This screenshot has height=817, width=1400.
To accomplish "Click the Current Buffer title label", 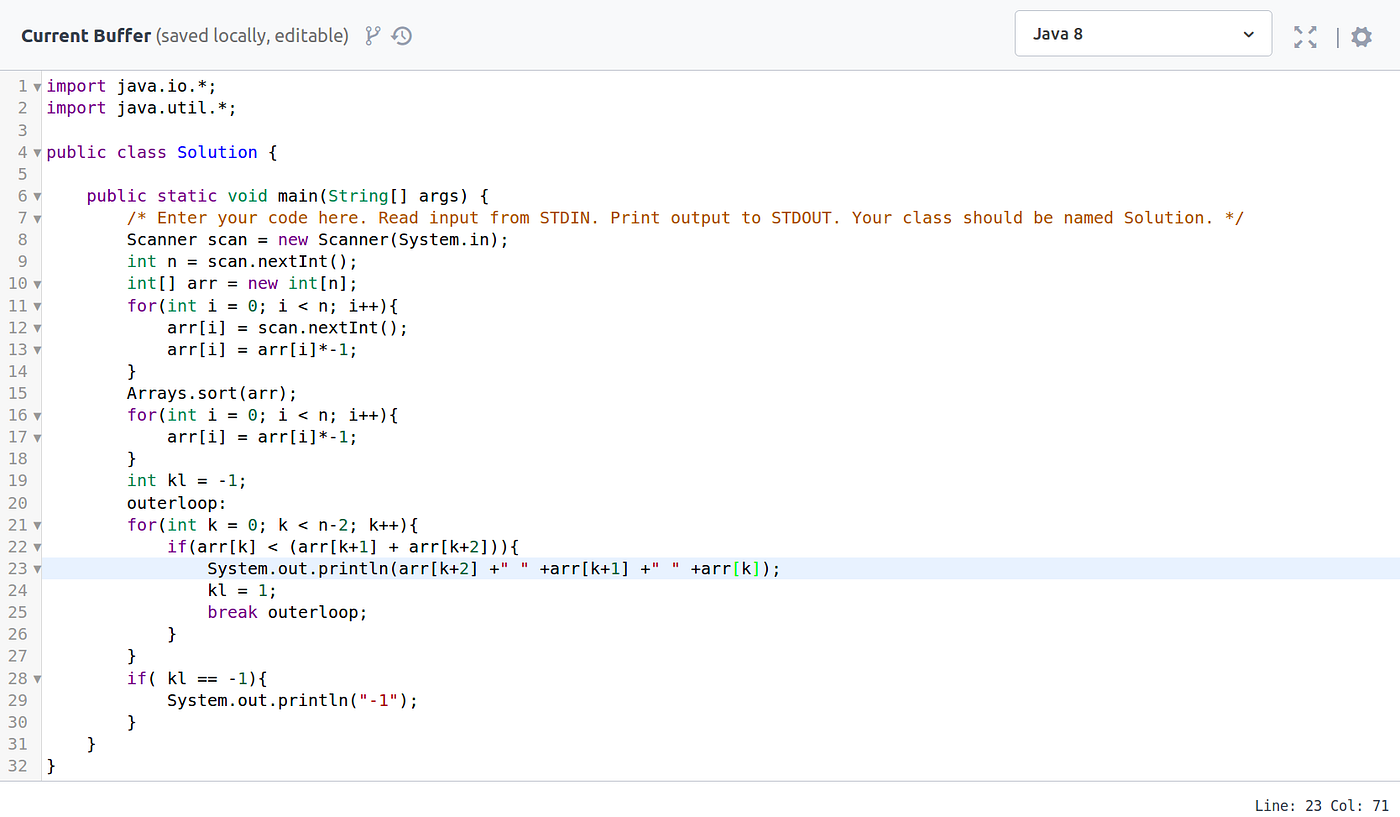I will tap(85, 35).
